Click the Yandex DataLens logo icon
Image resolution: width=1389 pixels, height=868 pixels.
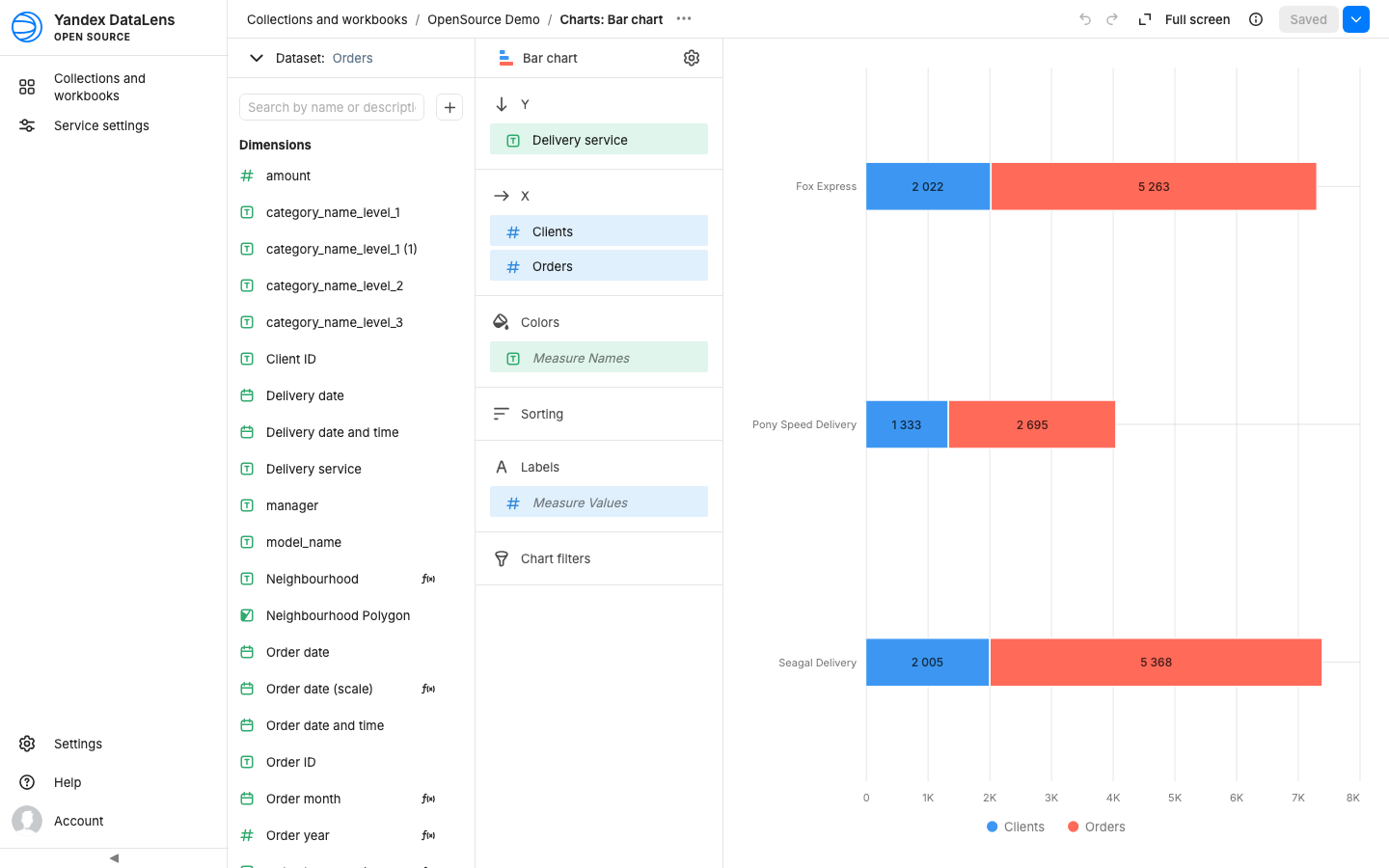[x=27, y=27]
